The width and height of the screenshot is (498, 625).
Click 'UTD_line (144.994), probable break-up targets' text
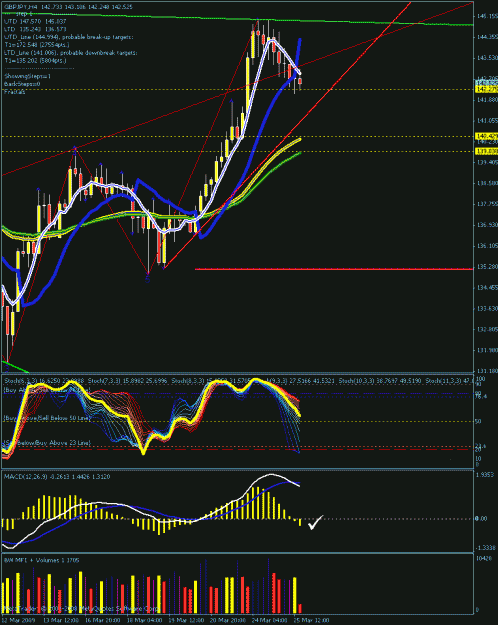pos(69,37)
